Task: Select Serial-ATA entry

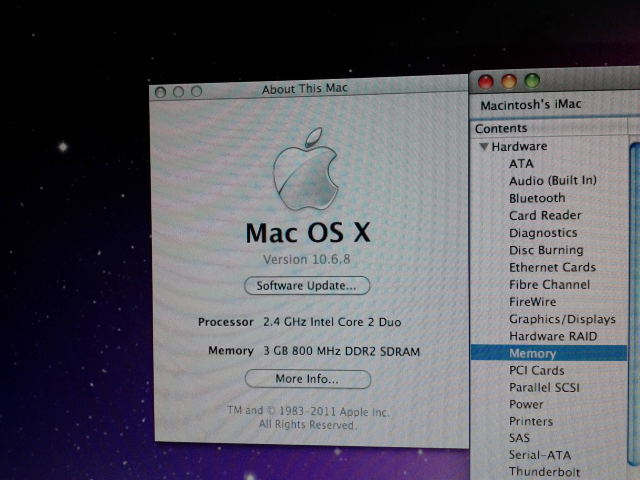Action: (540, 455)
